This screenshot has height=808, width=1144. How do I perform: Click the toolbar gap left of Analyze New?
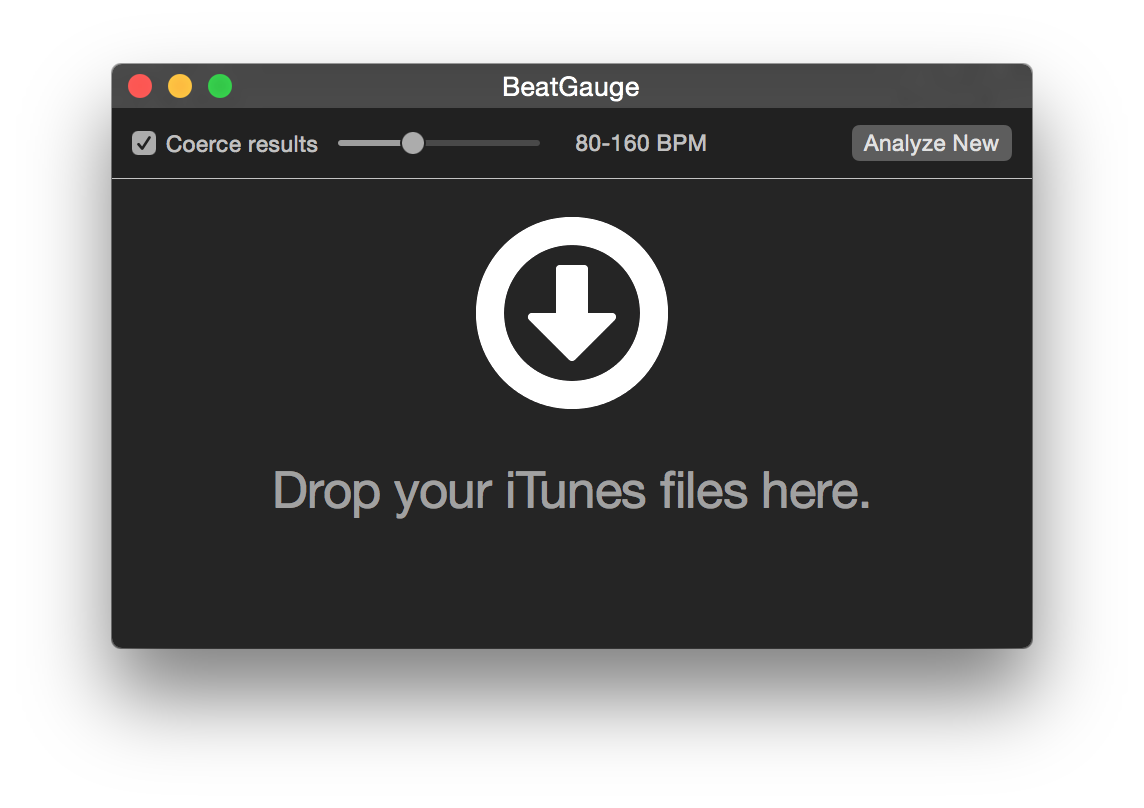pos(780,143)
